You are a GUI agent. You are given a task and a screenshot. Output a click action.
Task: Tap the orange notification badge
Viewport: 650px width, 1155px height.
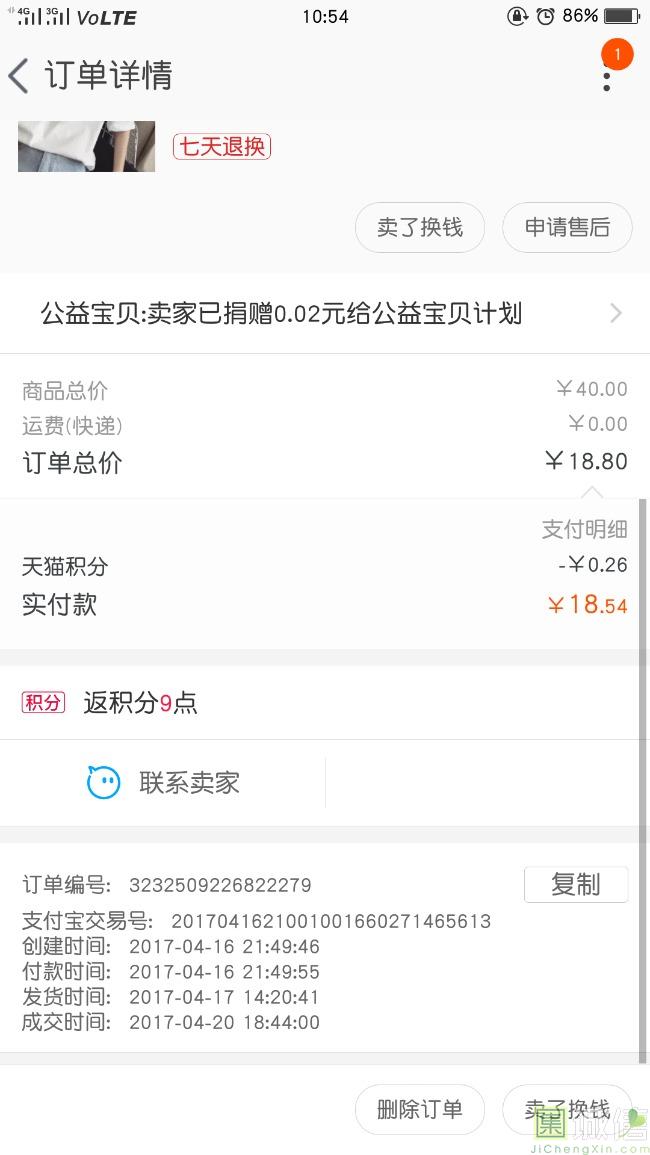(x=617, y=54)
